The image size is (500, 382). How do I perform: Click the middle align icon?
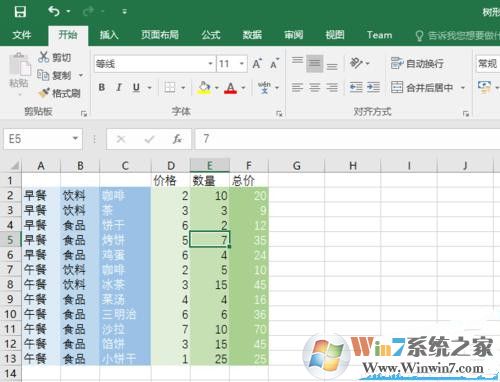coord(314,63)
